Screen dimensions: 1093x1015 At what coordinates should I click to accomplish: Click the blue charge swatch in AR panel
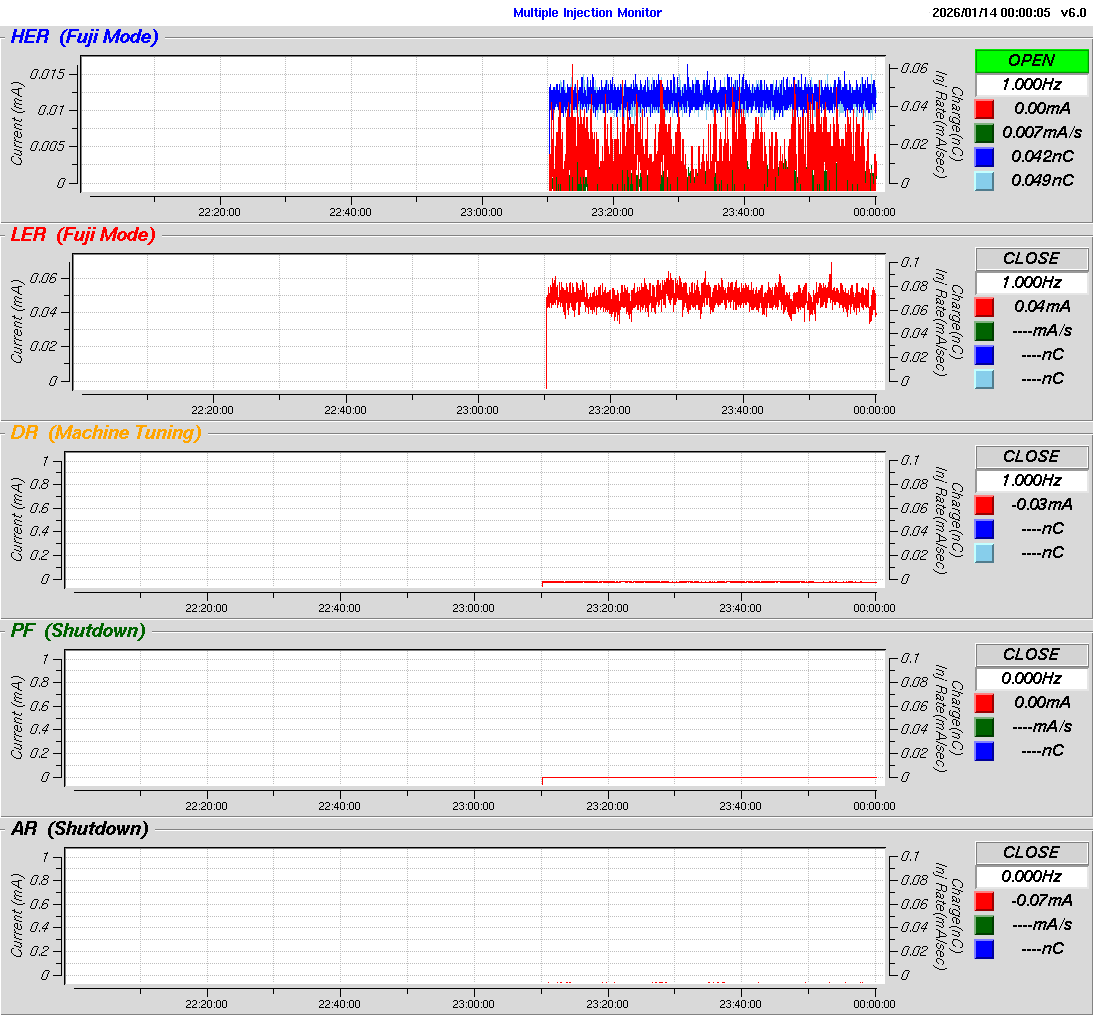click(x=984, y=949)
